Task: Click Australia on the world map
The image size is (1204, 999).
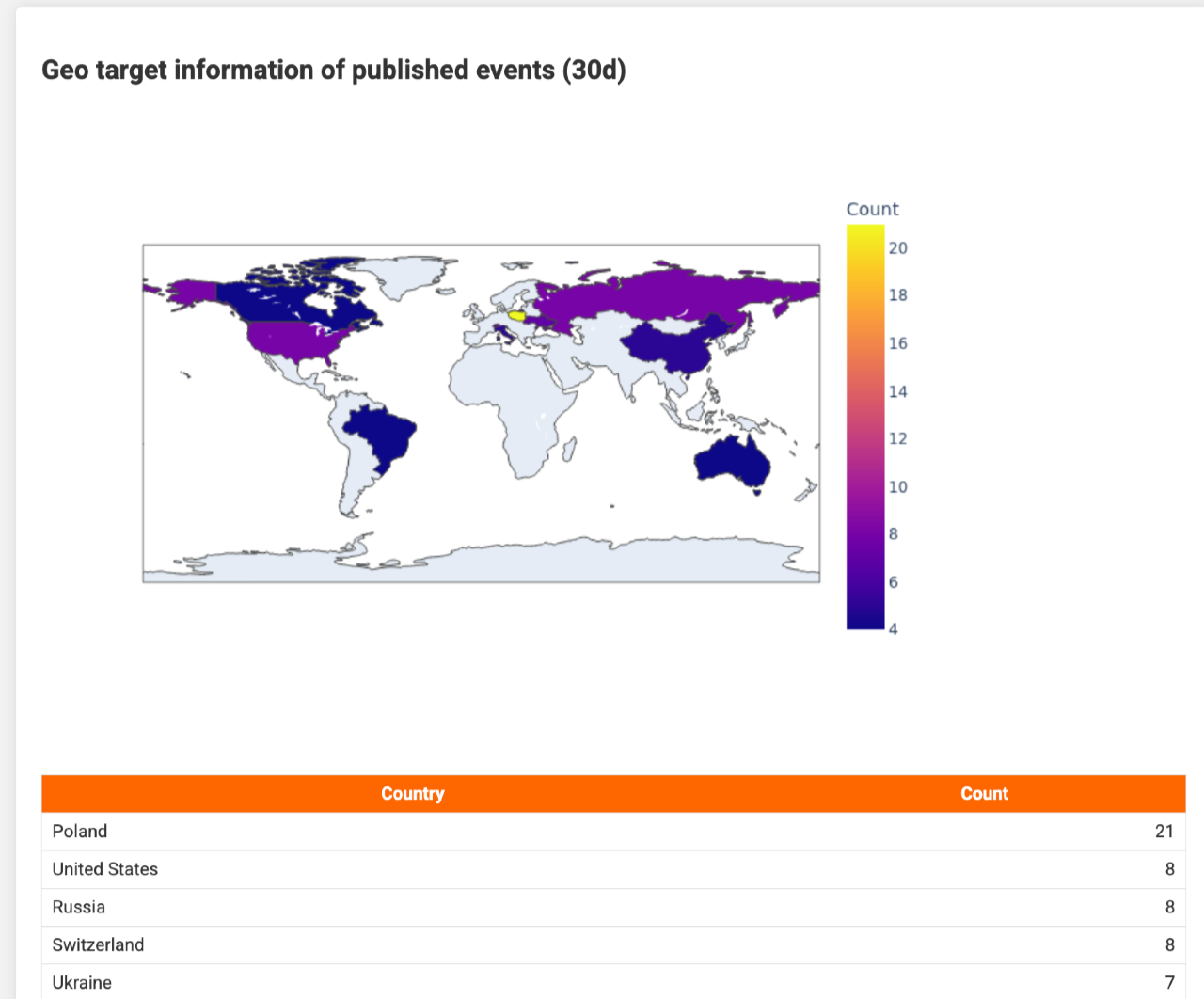Action: pos(732,461)
